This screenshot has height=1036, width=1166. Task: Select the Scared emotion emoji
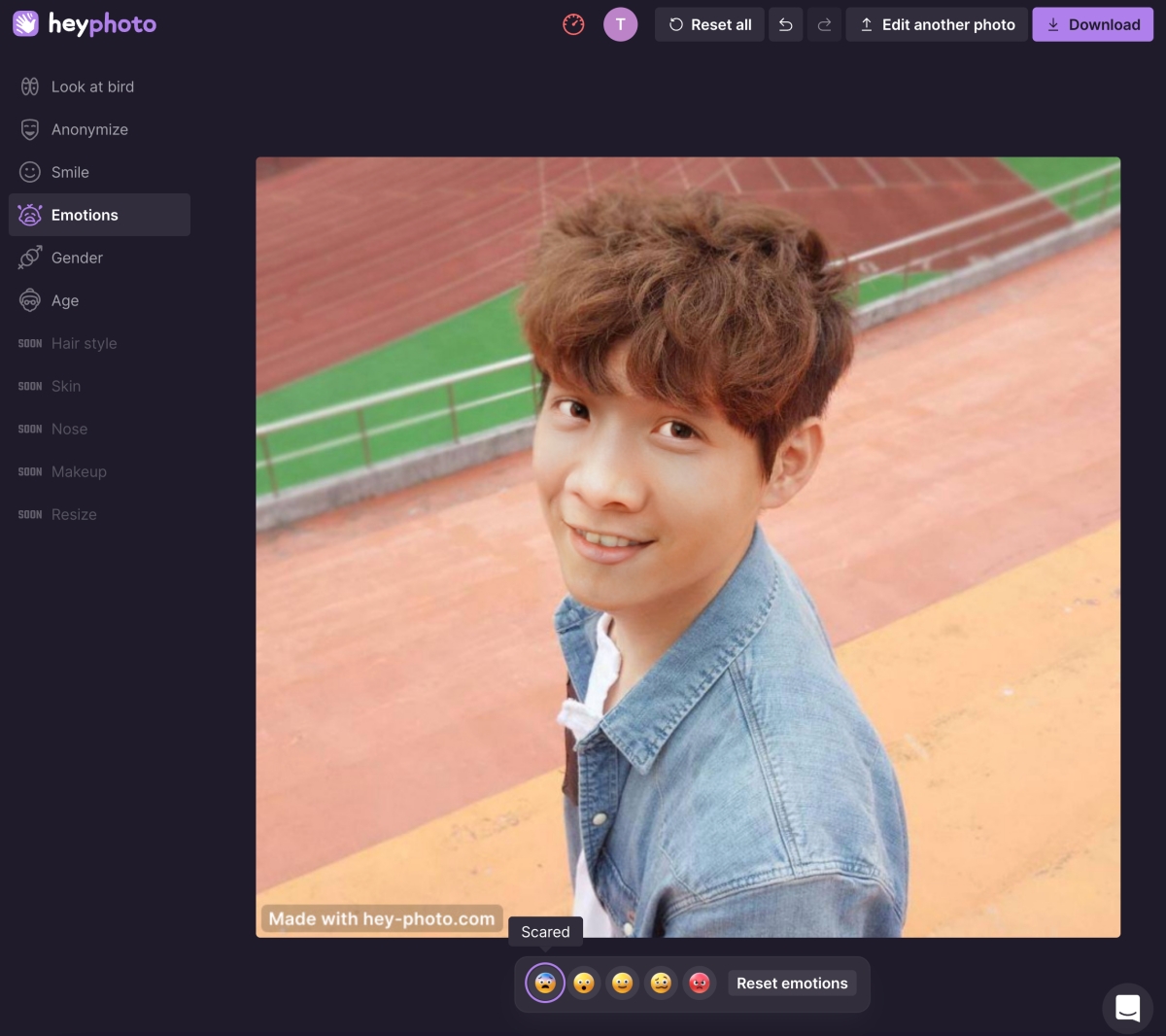pyautogui.click(x=545, y=984)
